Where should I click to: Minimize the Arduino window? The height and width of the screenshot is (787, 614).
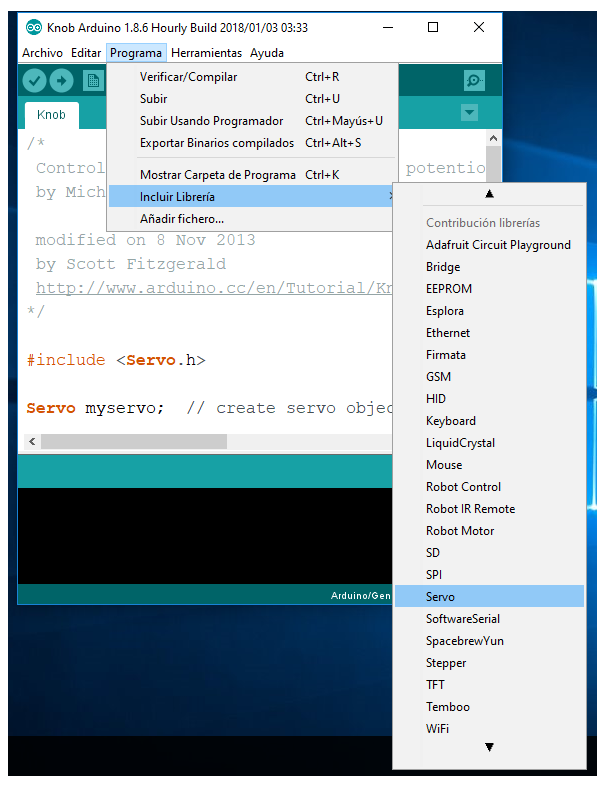(x=388, y=27)
